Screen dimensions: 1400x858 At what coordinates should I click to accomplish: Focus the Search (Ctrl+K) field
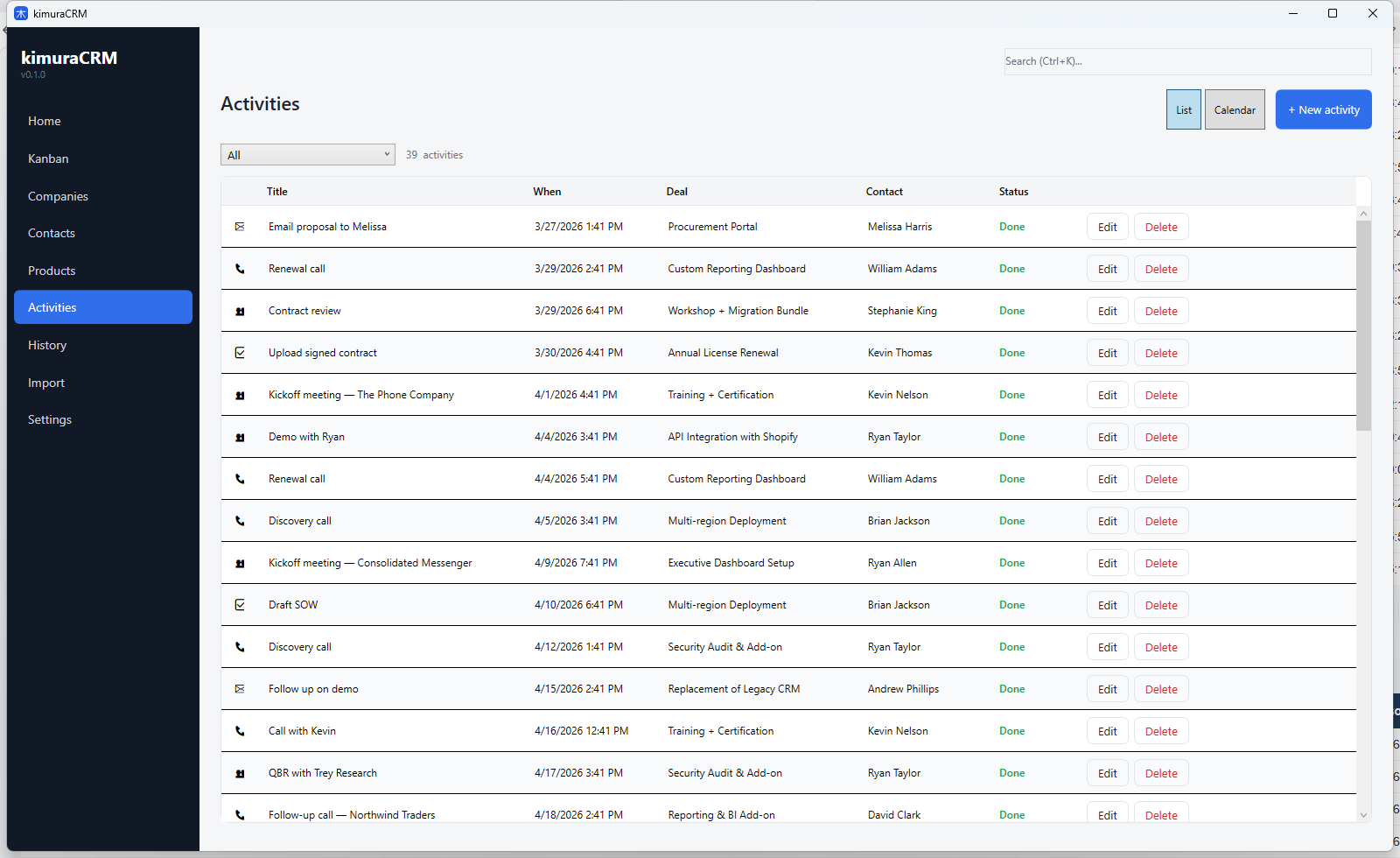1186,61
